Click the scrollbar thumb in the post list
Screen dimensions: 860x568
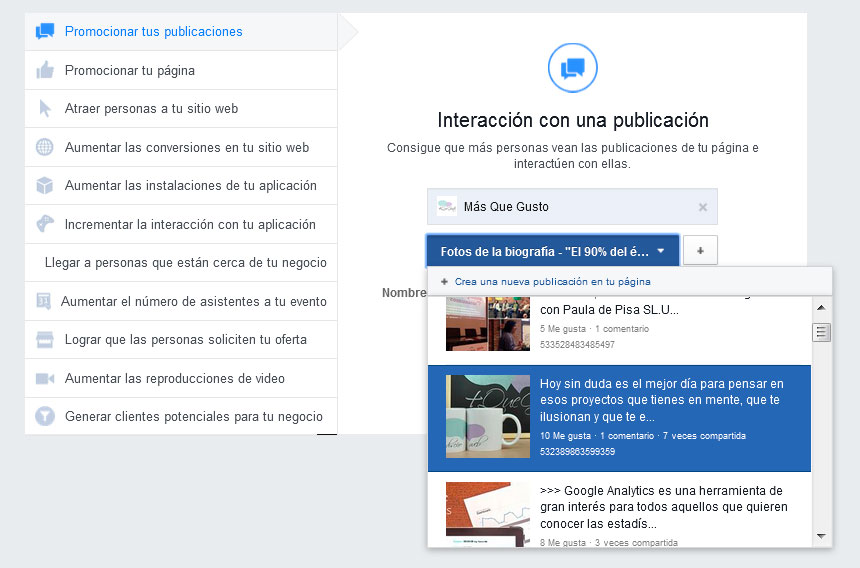[822, 333]
